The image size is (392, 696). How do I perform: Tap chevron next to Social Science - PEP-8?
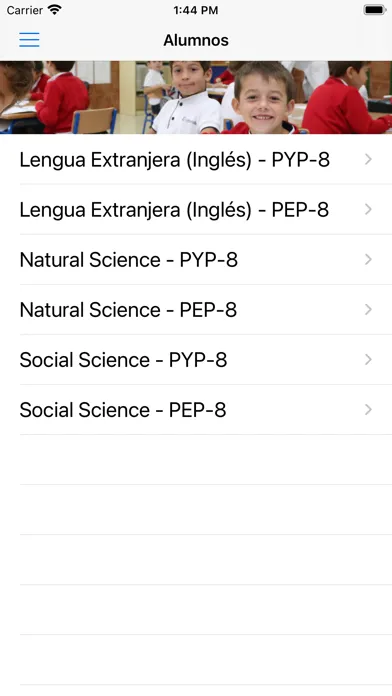point(368,410)
